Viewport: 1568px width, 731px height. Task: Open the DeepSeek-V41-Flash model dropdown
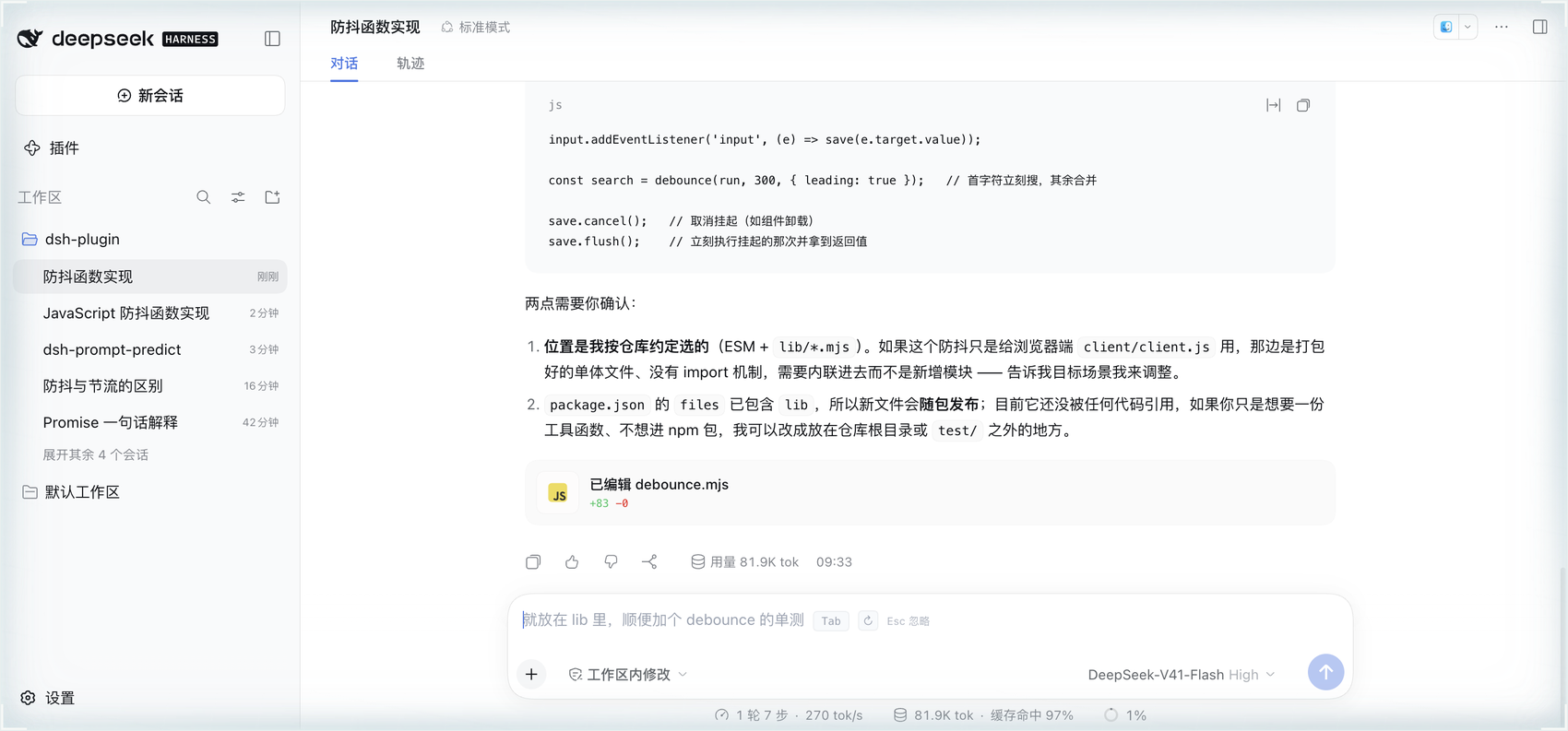[x=1182, y=674]
